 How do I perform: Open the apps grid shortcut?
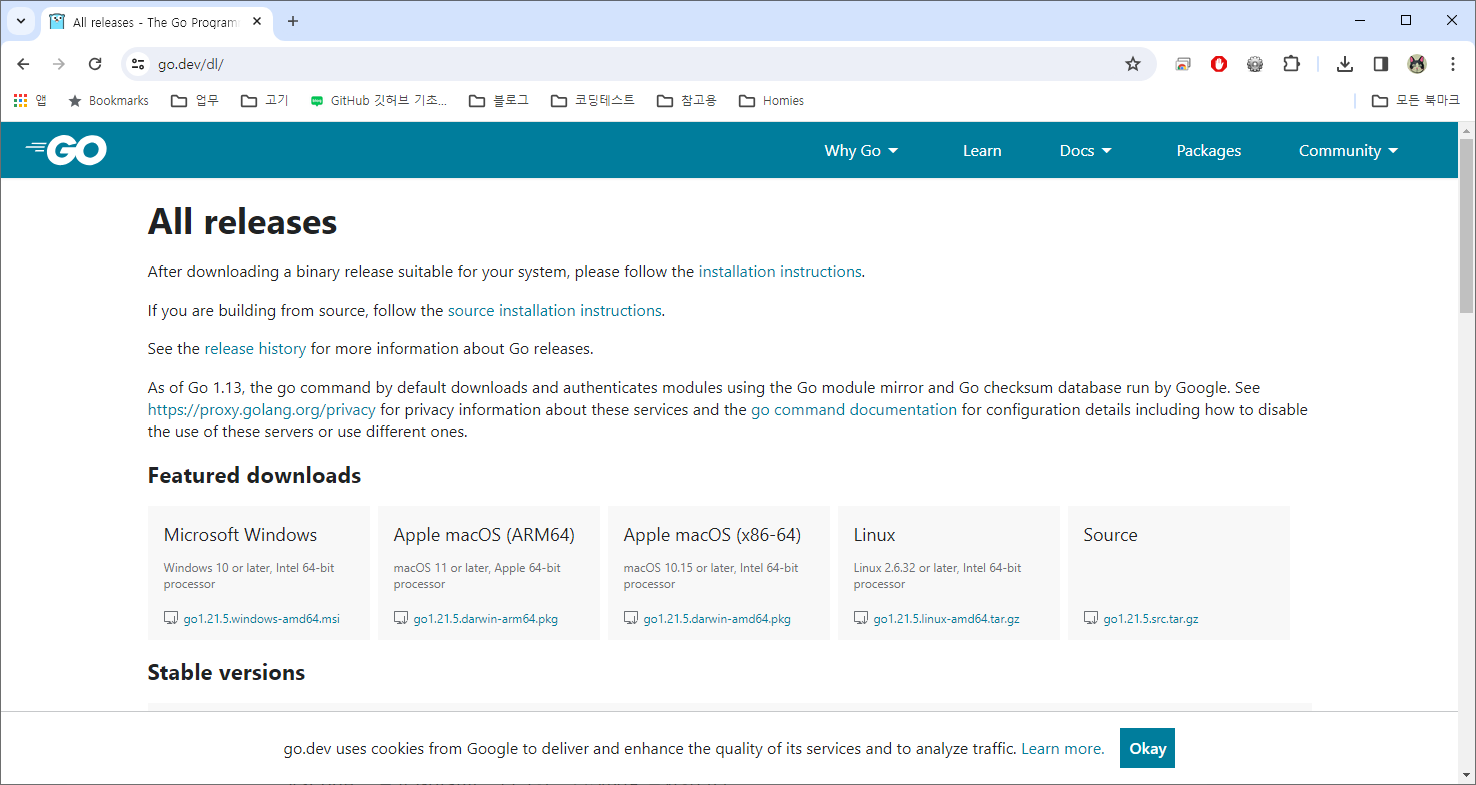pyautogui.click(x=30, y=100)
